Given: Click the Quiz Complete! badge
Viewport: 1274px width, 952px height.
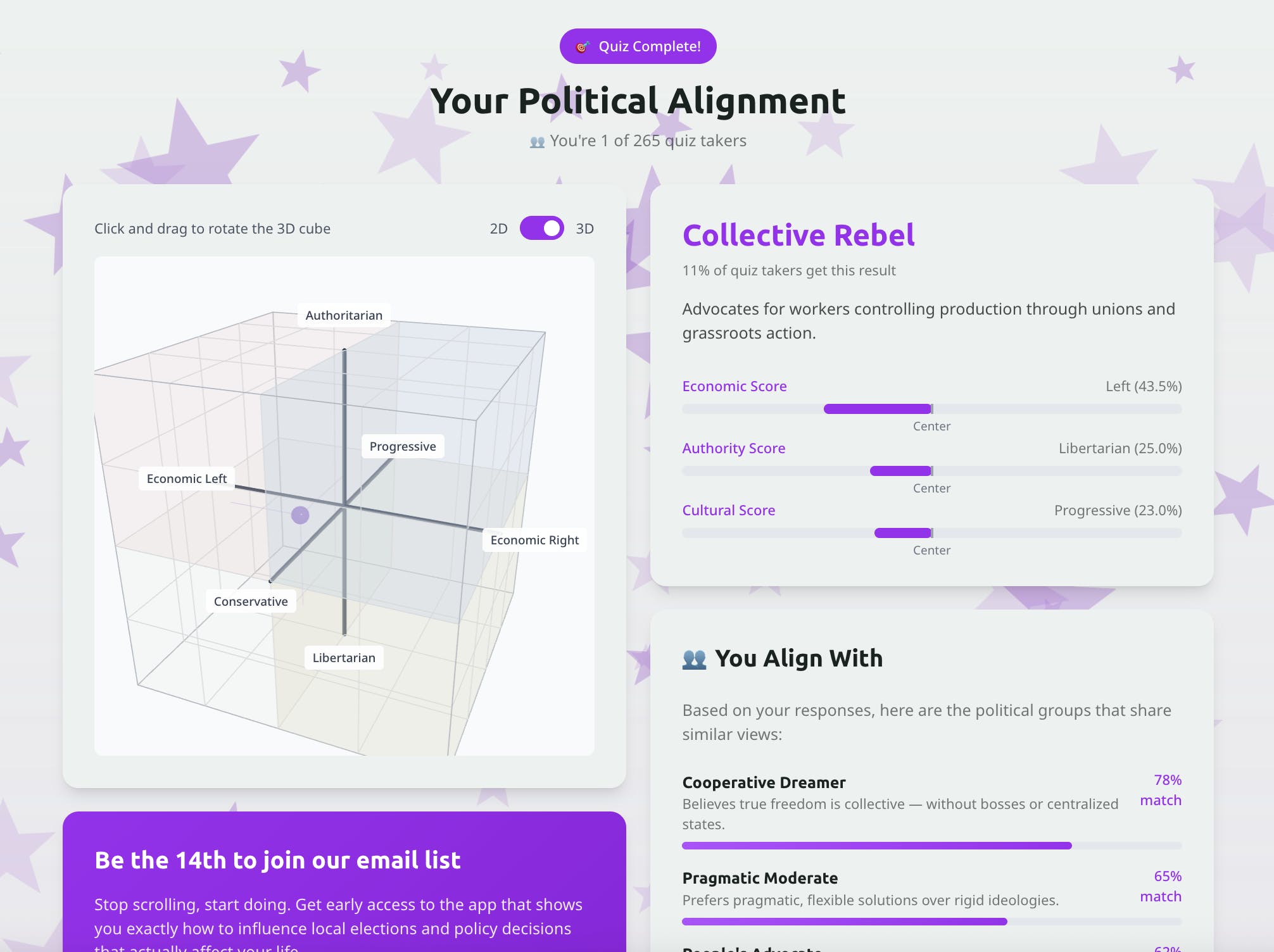Looking at the screenshot, I should (x=638, y=46).
